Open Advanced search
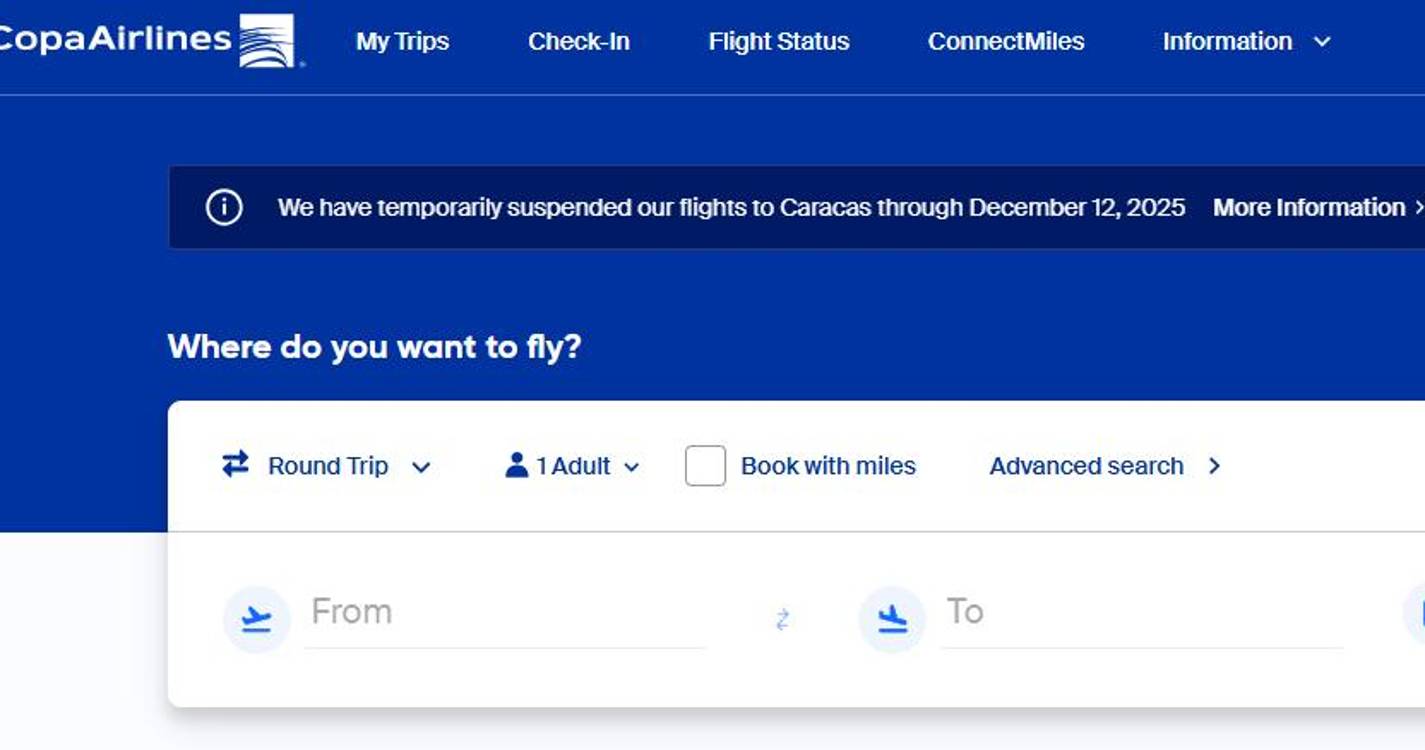1425x750 pixels. tap(1086, 465)
